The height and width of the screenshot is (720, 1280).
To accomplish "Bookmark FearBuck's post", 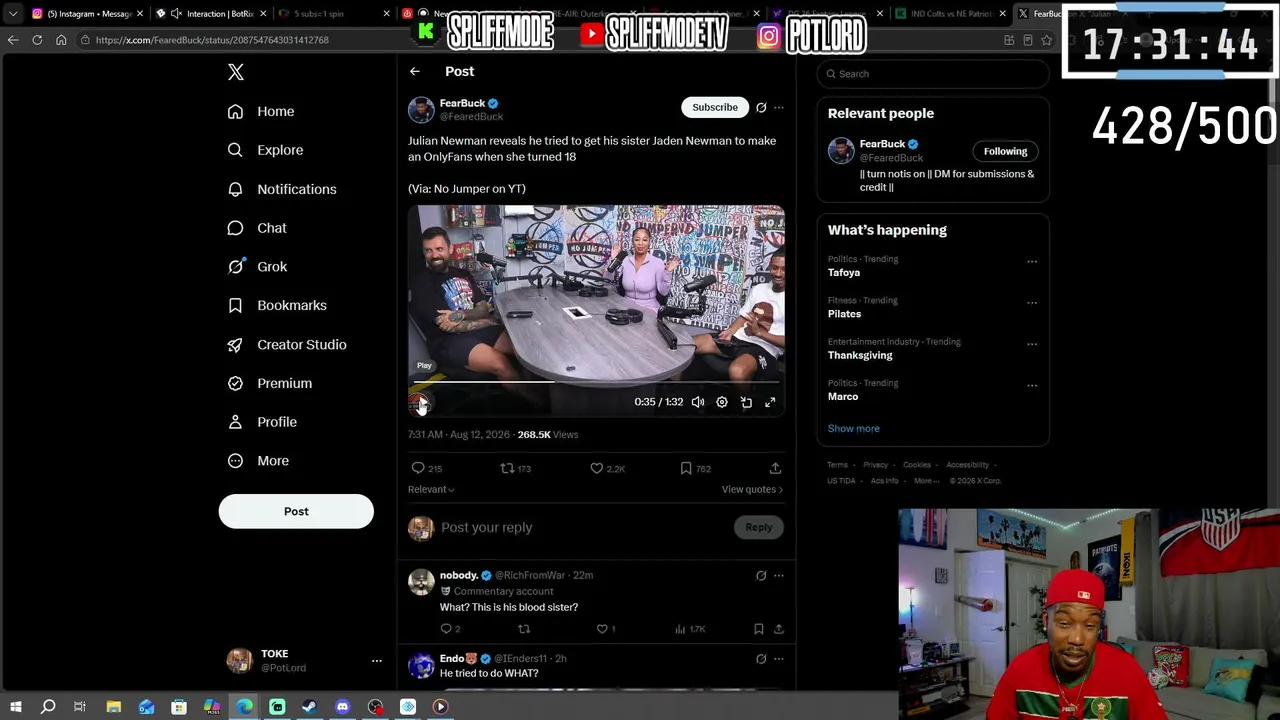I will coord(695,468).
